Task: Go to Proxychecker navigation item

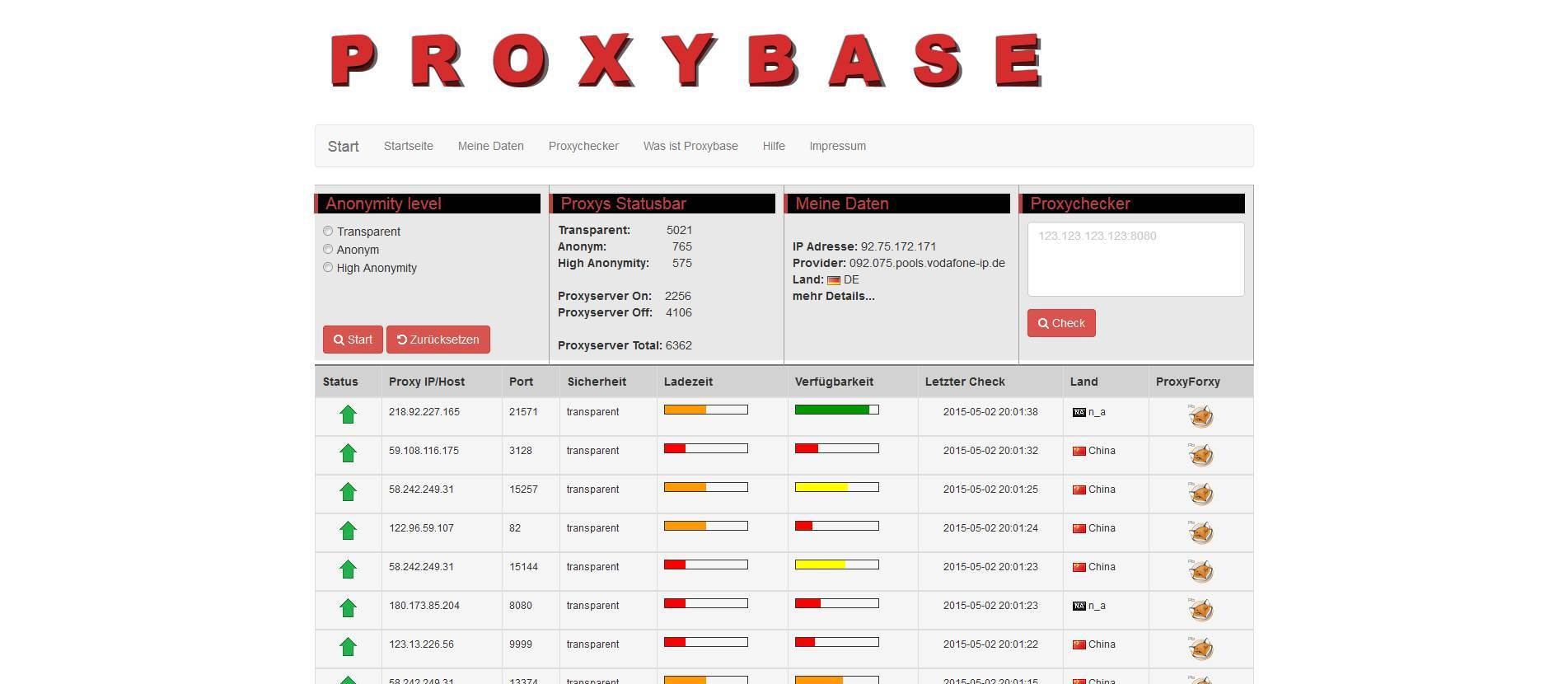Action: (x=583, y=146)
